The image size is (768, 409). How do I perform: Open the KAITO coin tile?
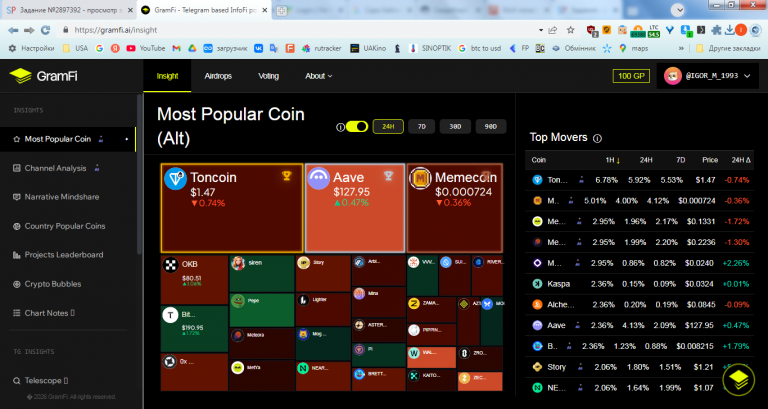click(x=432, y=380)
